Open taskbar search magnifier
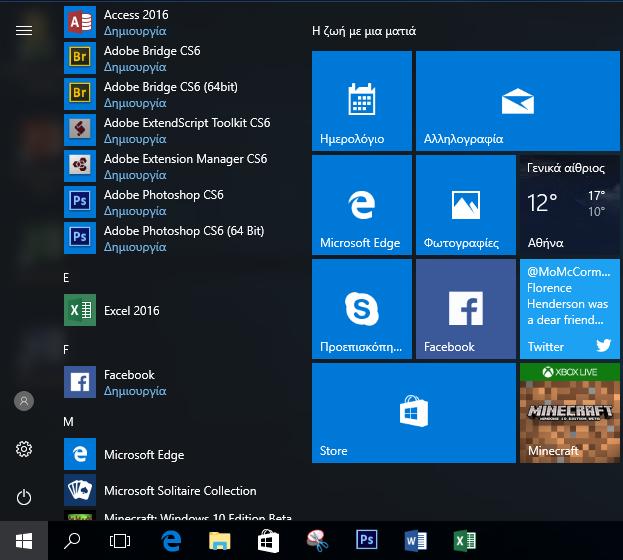 (x=72, y=541)
